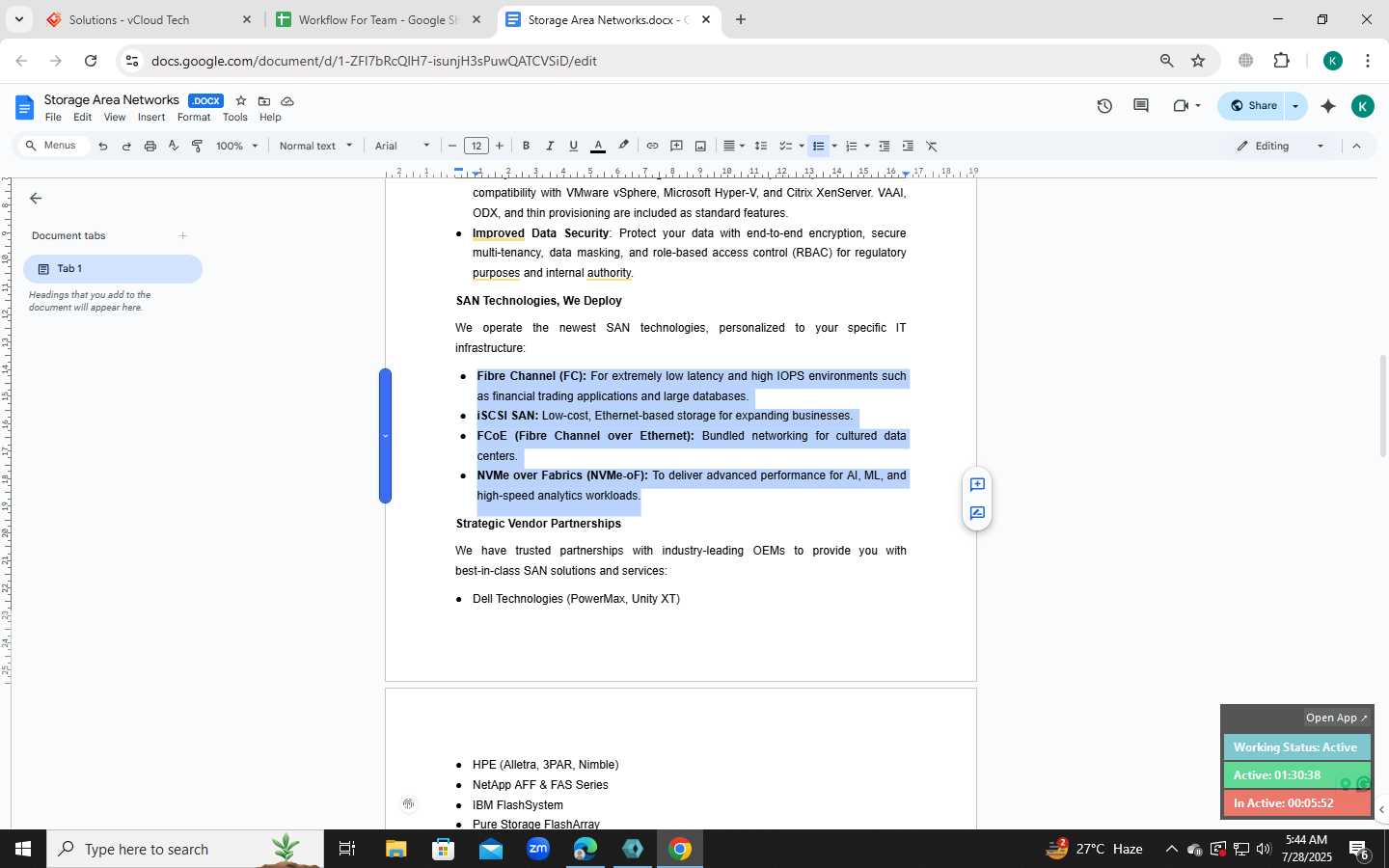Image resolution: width=1389 pixels, height=868 pixels.
Task: Open line and paragraph spacing
Action: coord(760,146)
